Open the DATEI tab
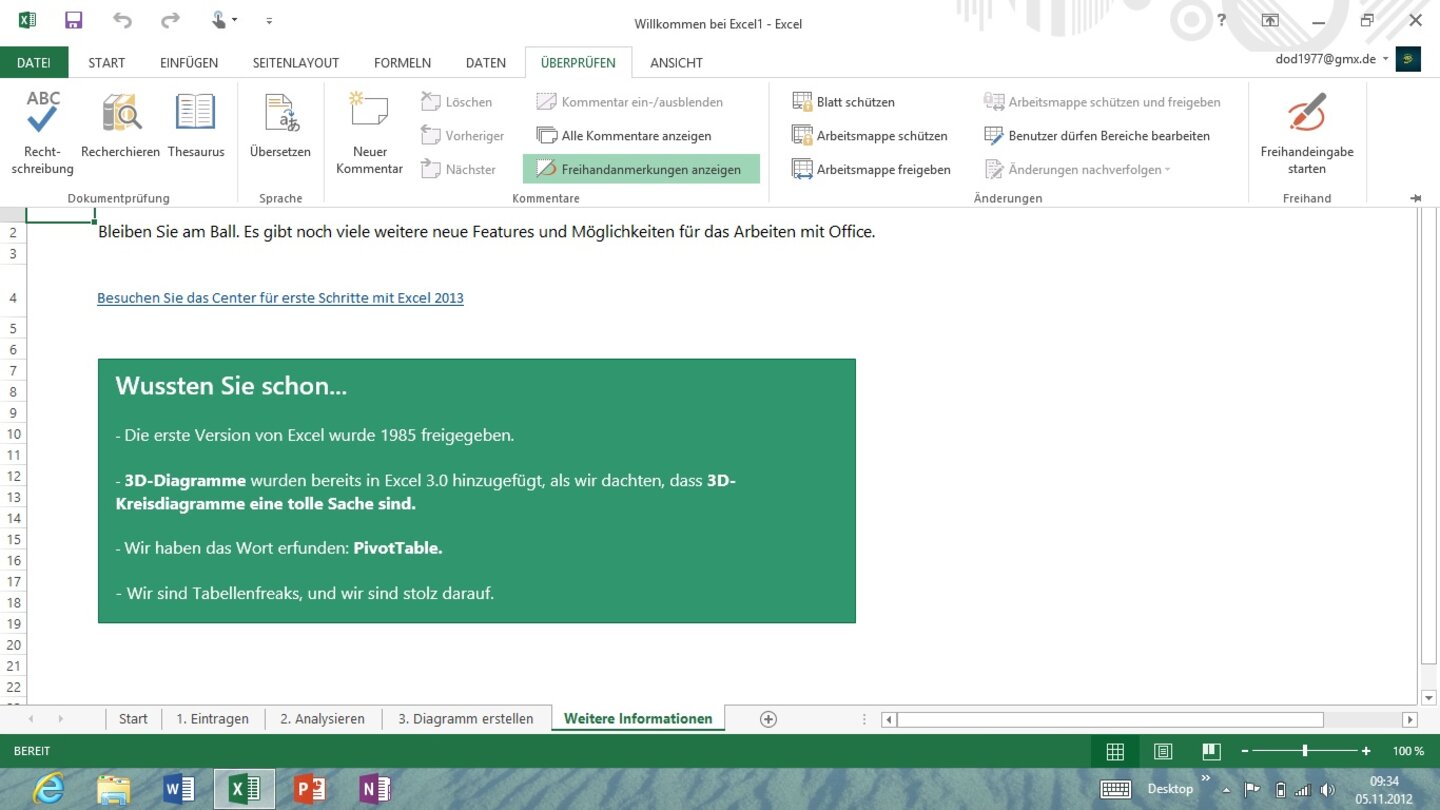This screenshot has height=810, width=1440. pyautogui.click(x=34, y=62)
